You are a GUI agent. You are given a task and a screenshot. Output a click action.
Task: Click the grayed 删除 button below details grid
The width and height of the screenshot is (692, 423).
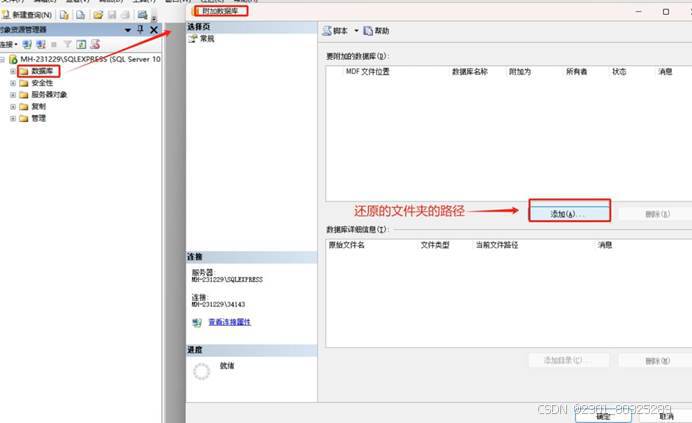pyautogui.click(x=657, y=361)
